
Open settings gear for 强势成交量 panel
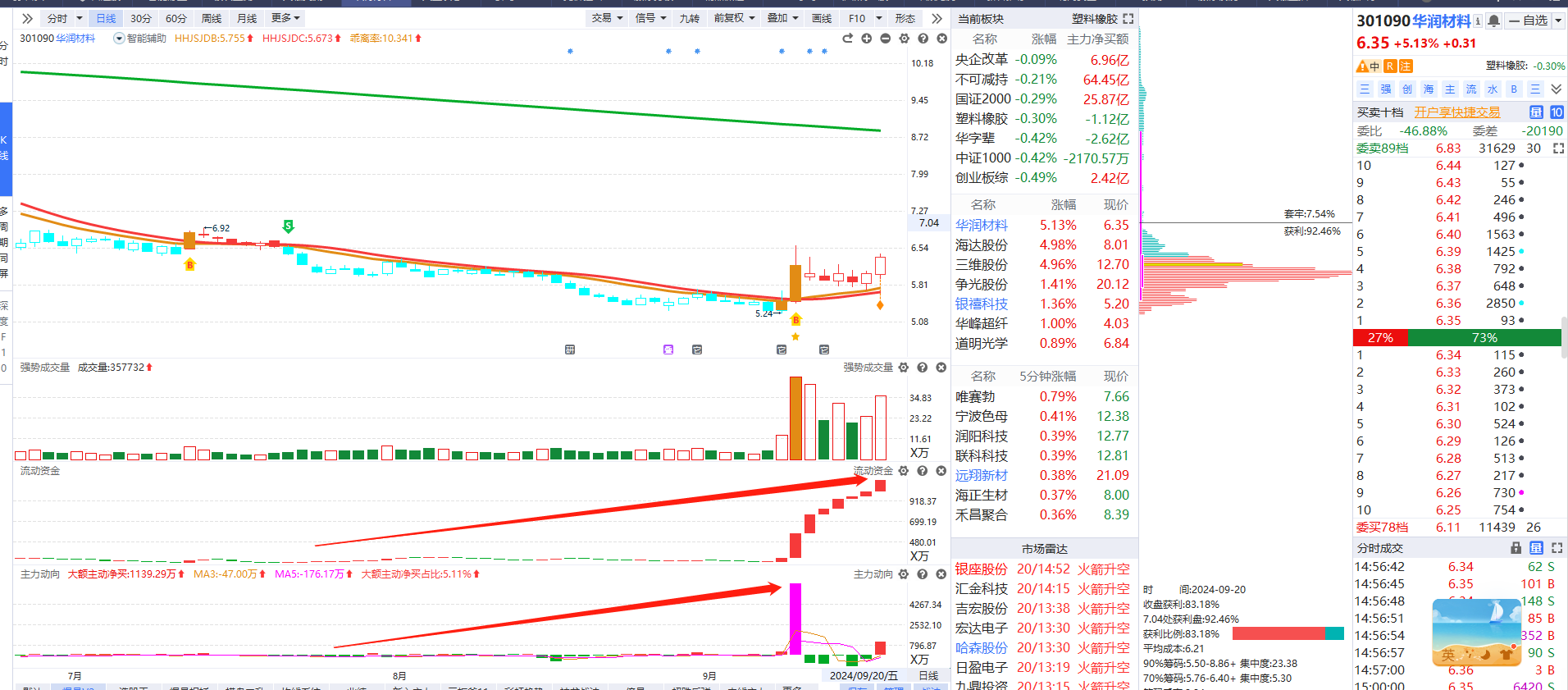(904, 368)
